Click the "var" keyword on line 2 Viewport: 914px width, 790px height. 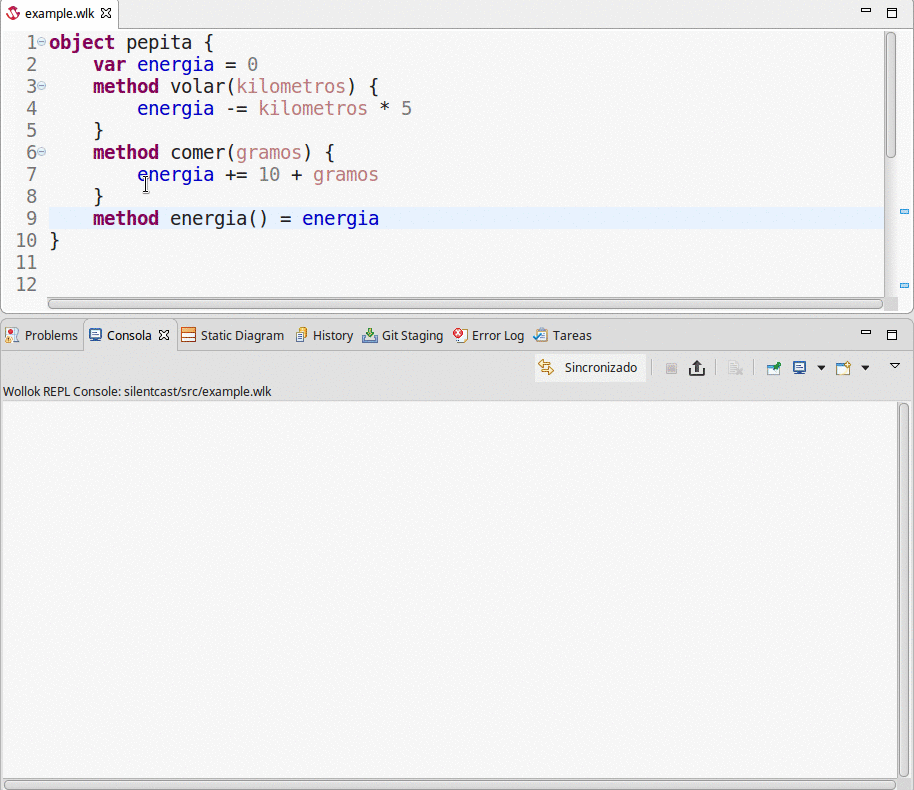pyautogui.click(x=110, y=65)
